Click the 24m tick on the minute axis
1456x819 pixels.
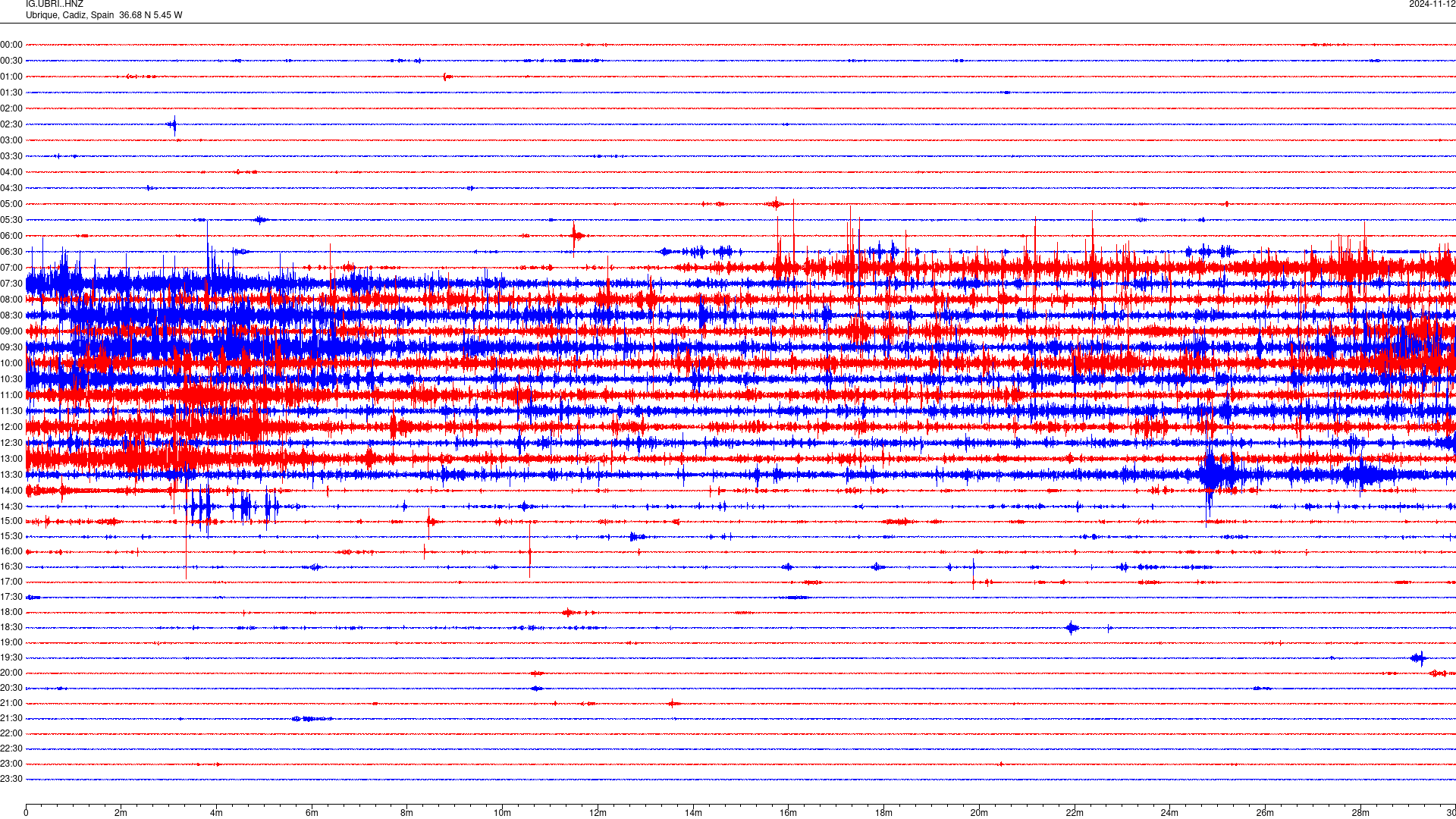(1169, 813)
